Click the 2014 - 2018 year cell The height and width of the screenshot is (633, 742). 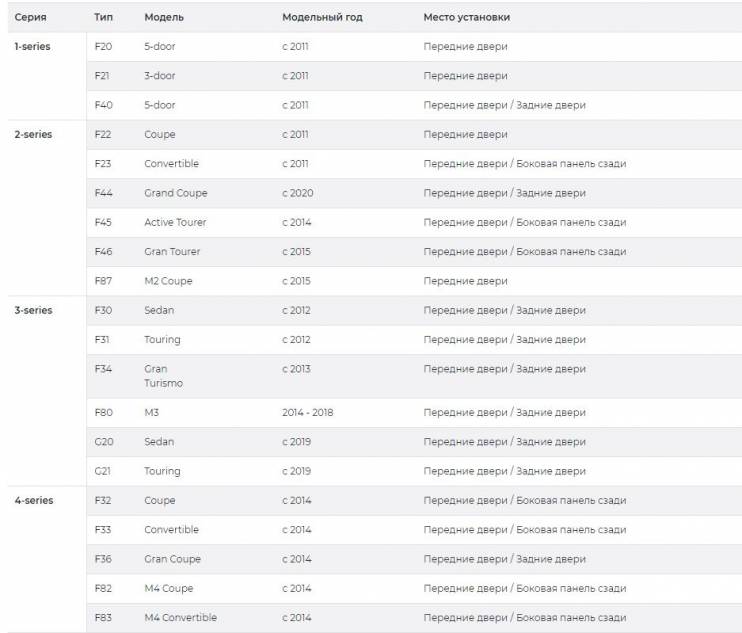308,413
